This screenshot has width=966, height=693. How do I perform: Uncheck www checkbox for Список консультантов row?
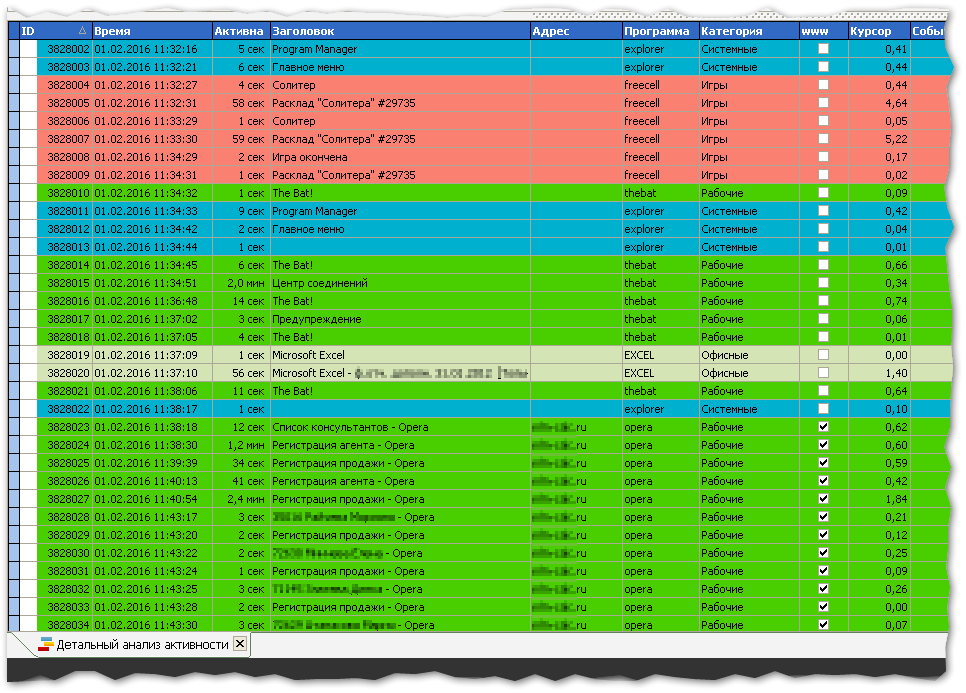click(x=823, y=427)
